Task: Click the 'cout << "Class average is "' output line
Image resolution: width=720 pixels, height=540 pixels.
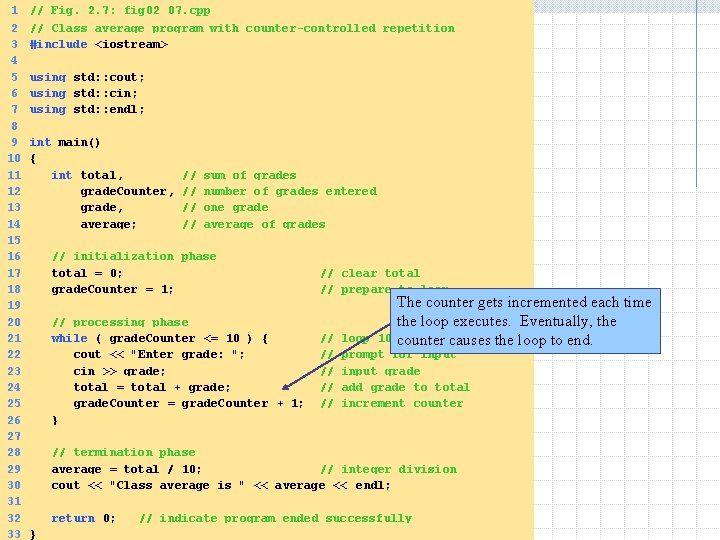Action: point(221,485)
